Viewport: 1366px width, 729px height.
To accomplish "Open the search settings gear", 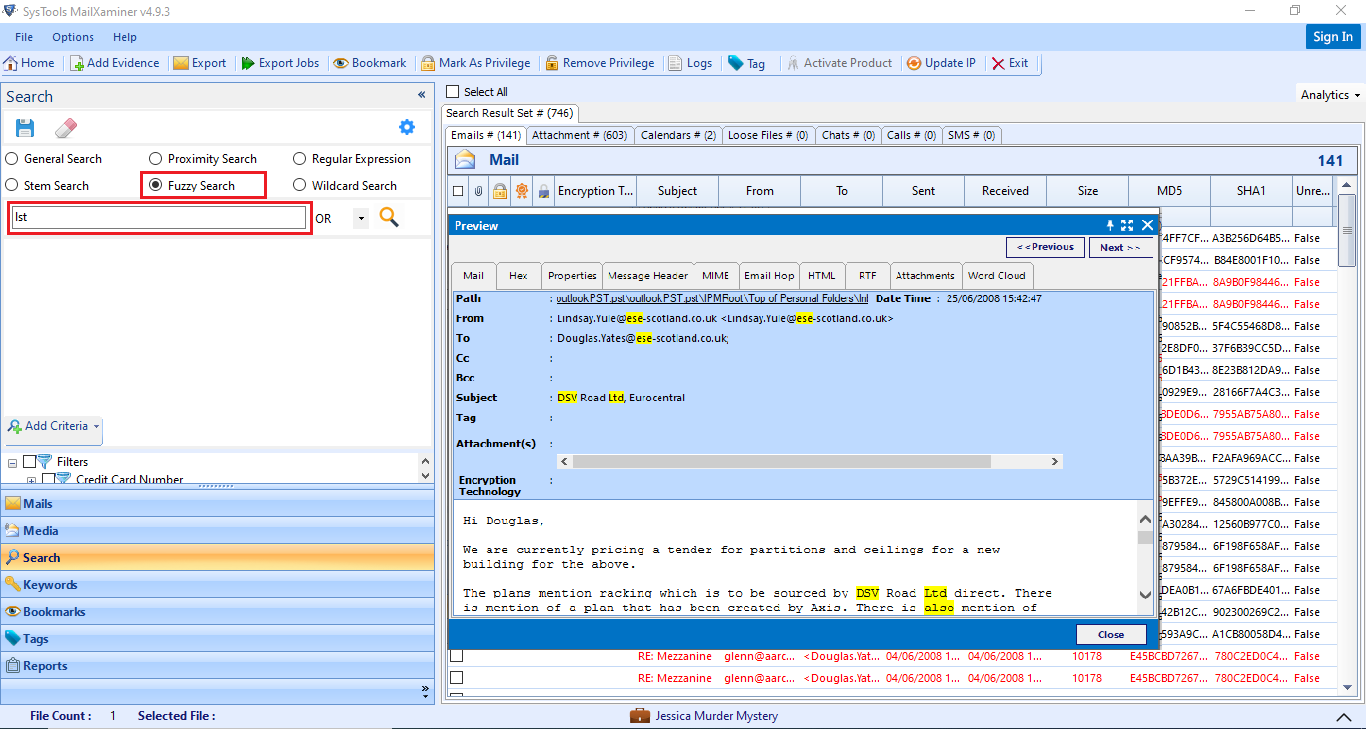I will coord(406,127).
